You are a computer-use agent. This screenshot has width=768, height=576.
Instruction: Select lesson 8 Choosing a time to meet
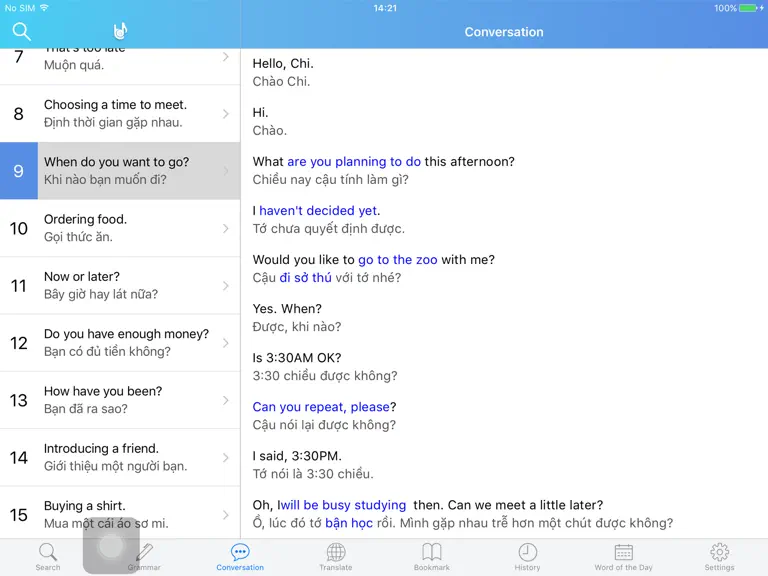click(x=120, y=114)
